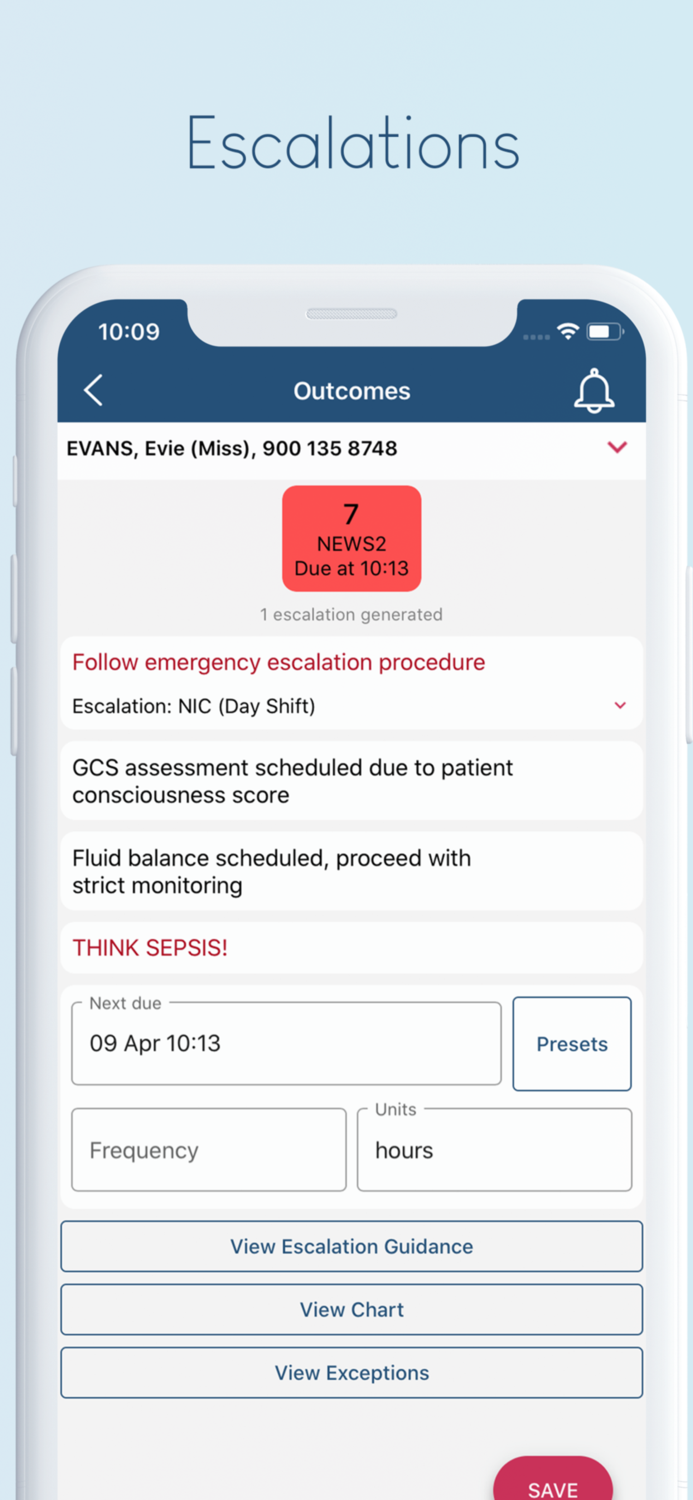The width and height of the screenshot is (693, 1500).
Task: Open the Presets button
Action: tap(571, 1044)
